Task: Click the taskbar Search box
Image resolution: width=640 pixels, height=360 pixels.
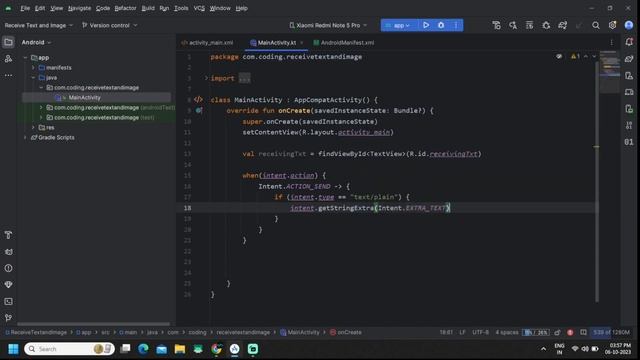Action: 69,349
